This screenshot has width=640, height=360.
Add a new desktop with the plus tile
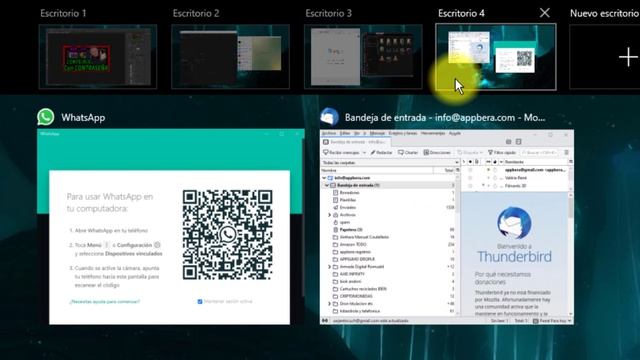point(628,57)
